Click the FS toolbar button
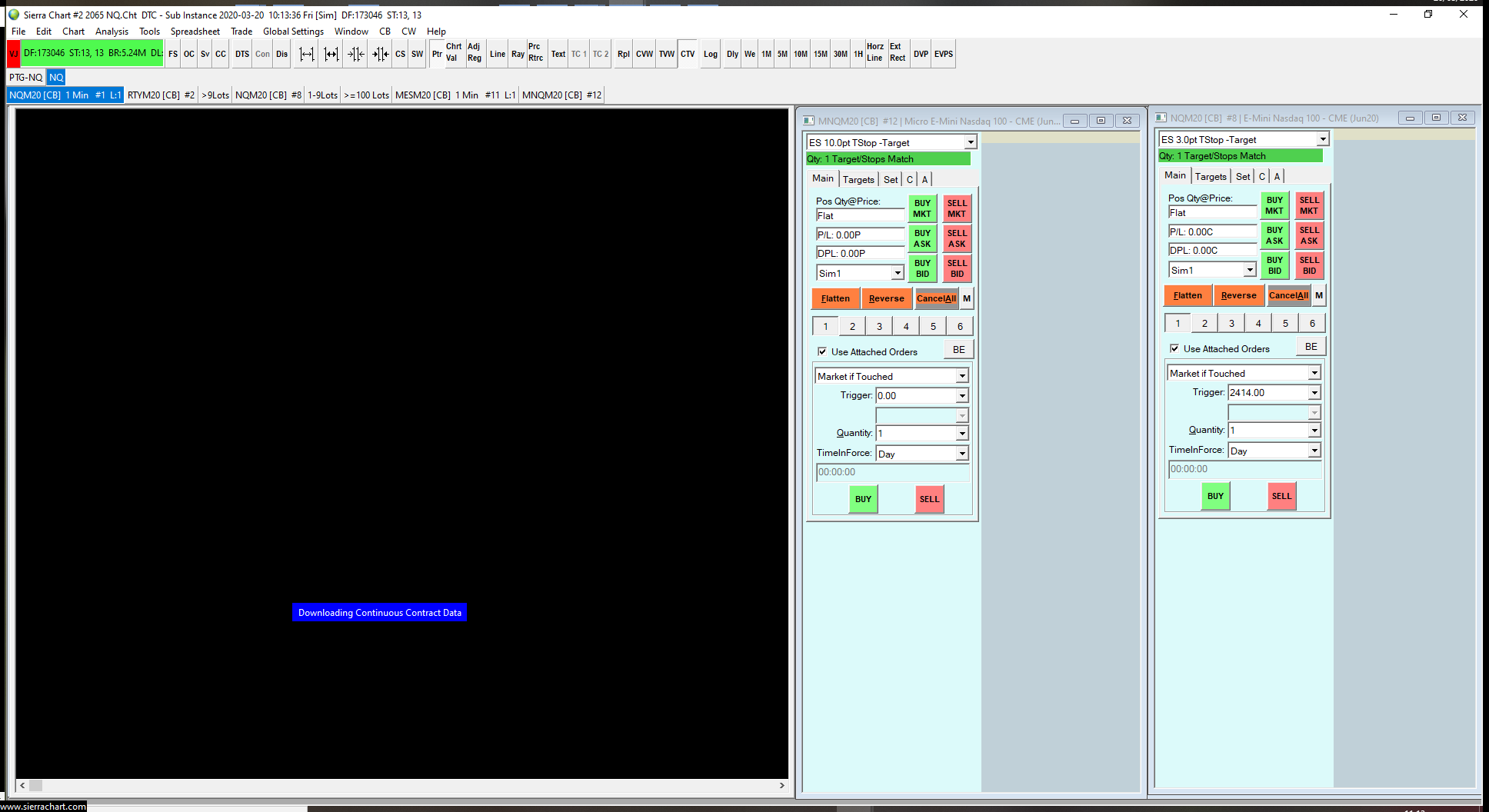The image size is (1489, 812). (x=173, y=54)
